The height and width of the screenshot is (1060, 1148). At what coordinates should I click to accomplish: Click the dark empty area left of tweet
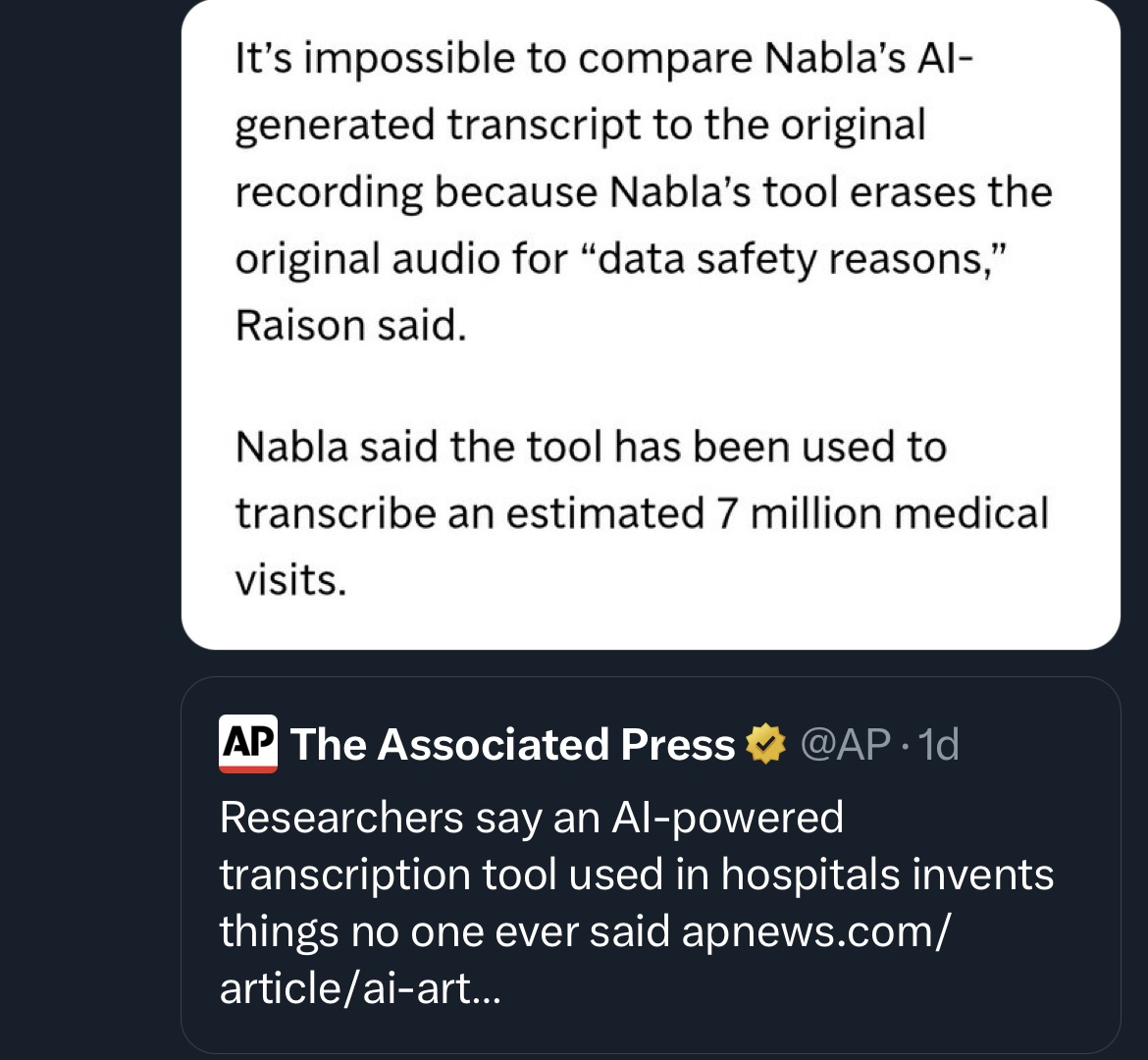[x=88, y=491]
